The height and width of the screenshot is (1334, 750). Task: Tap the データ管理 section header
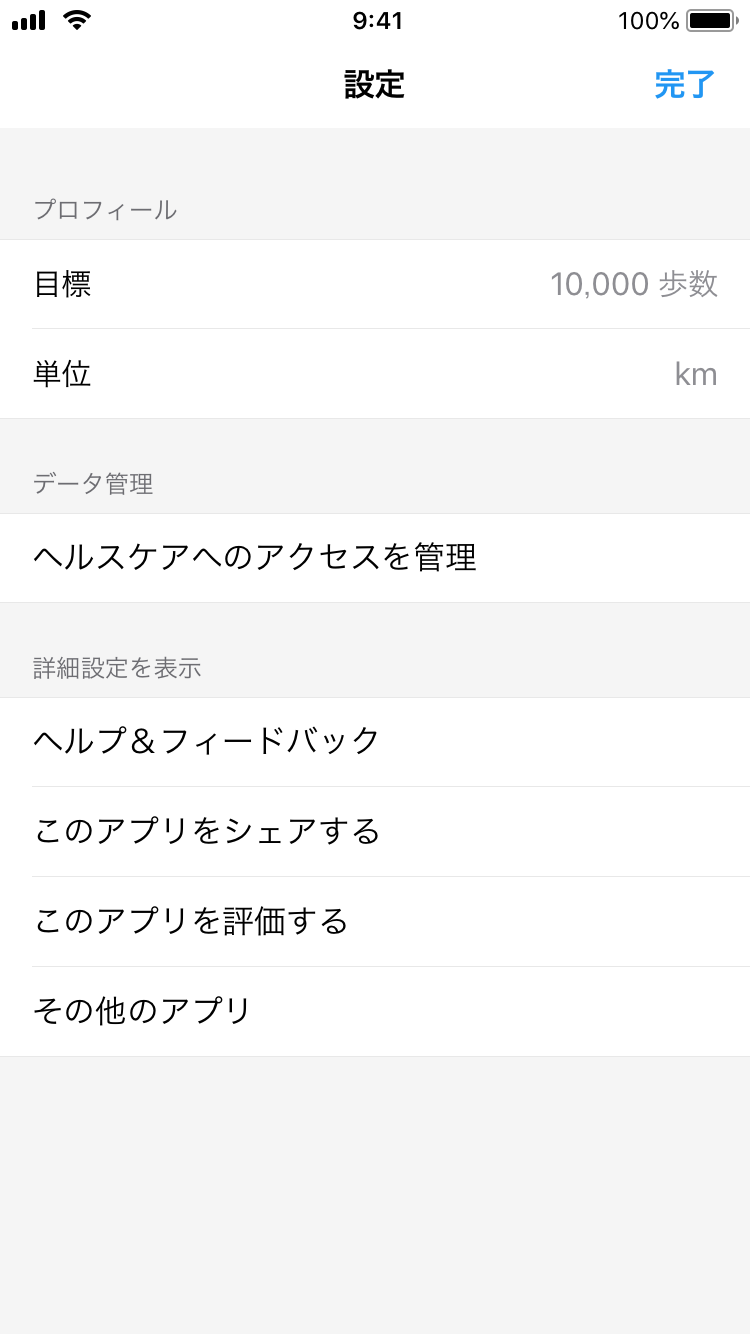coord(93,484)
